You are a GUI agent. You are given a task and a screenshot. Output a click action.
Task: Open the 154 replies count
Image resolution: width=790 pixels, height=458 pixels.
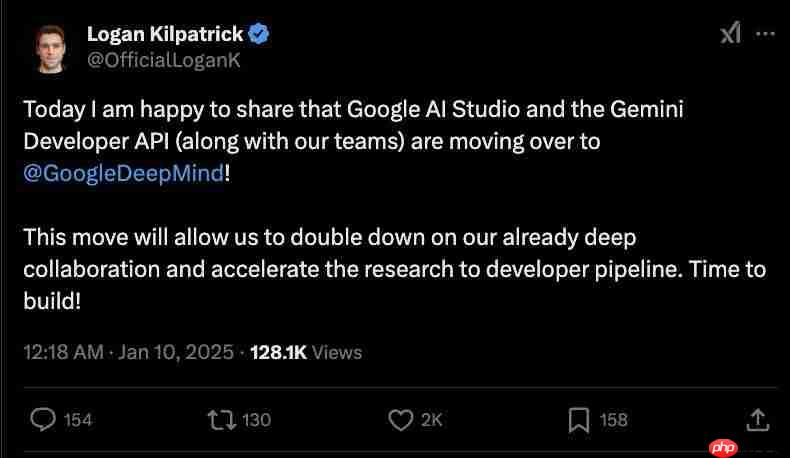78,420
